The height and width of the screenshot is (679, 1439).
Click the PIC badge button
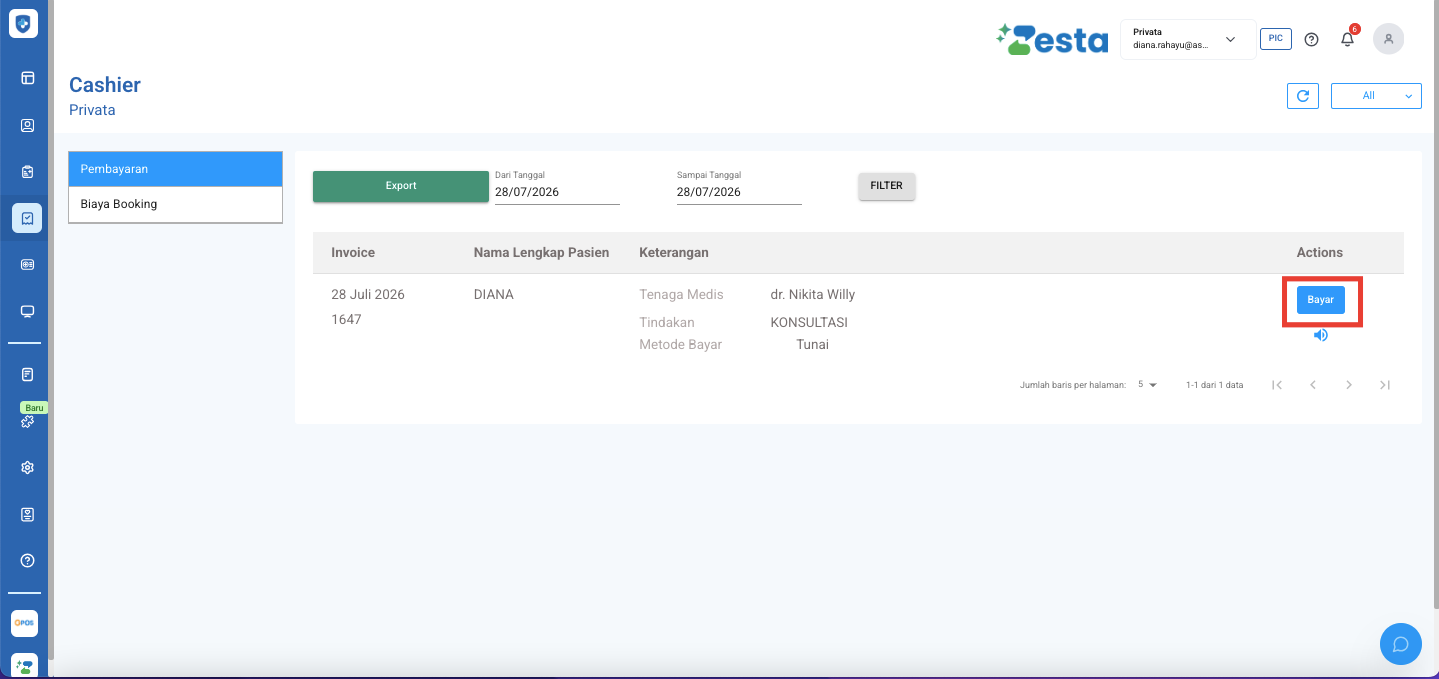tap(1275, 39)
